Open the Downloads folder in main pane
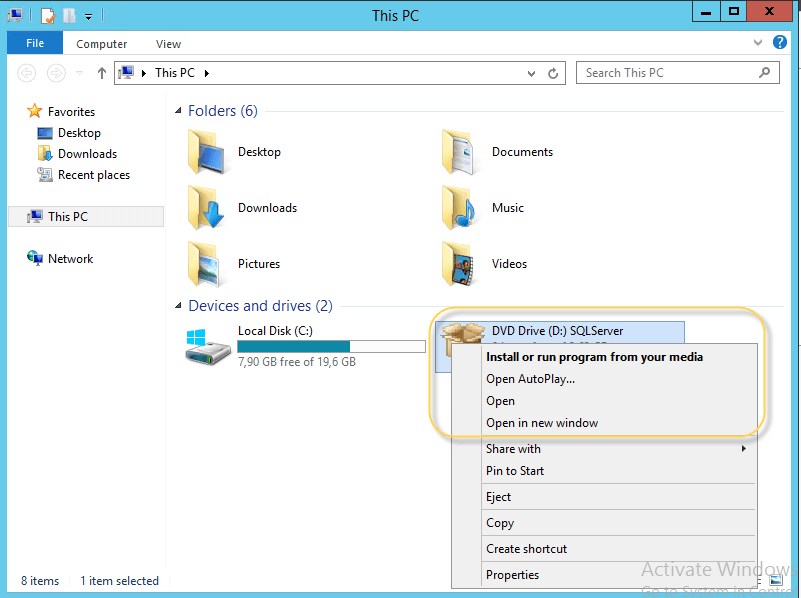The width and height of the screenshot is (801, 598). pos(206,208)
